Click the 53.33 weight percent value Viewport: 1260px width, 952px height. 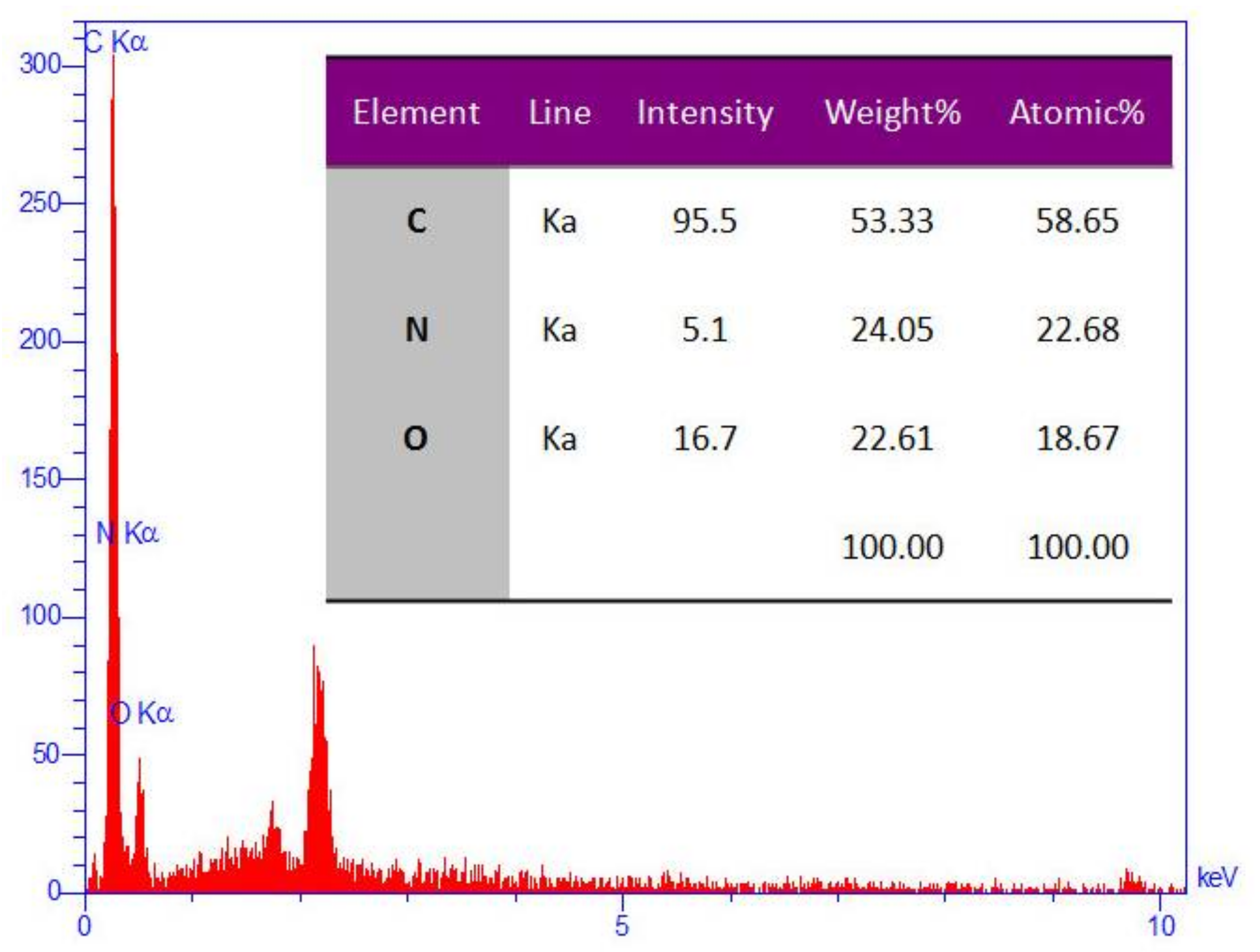[x=892, y=221]
